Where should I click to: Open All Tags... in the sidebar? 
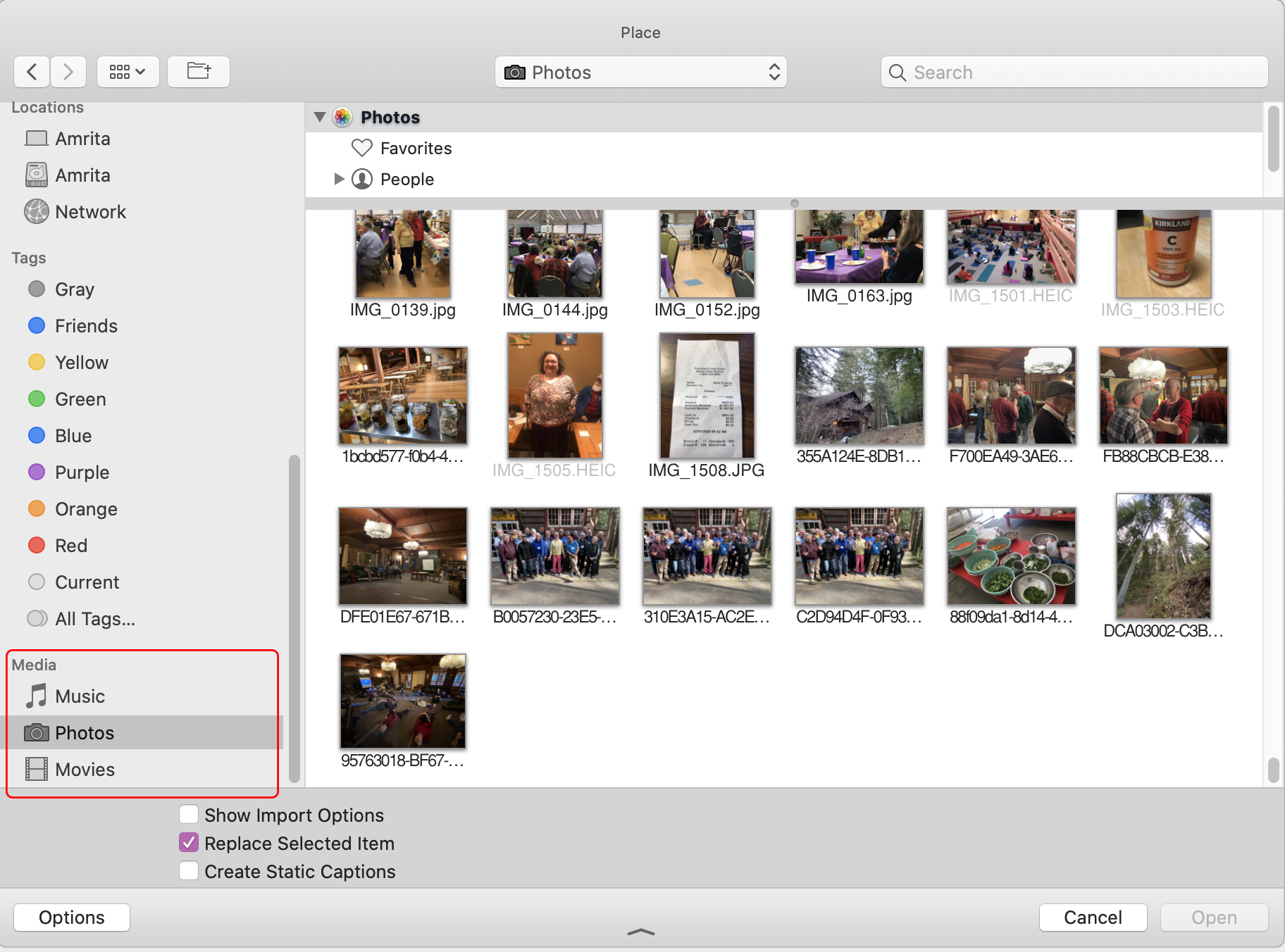tap(95, 618)
